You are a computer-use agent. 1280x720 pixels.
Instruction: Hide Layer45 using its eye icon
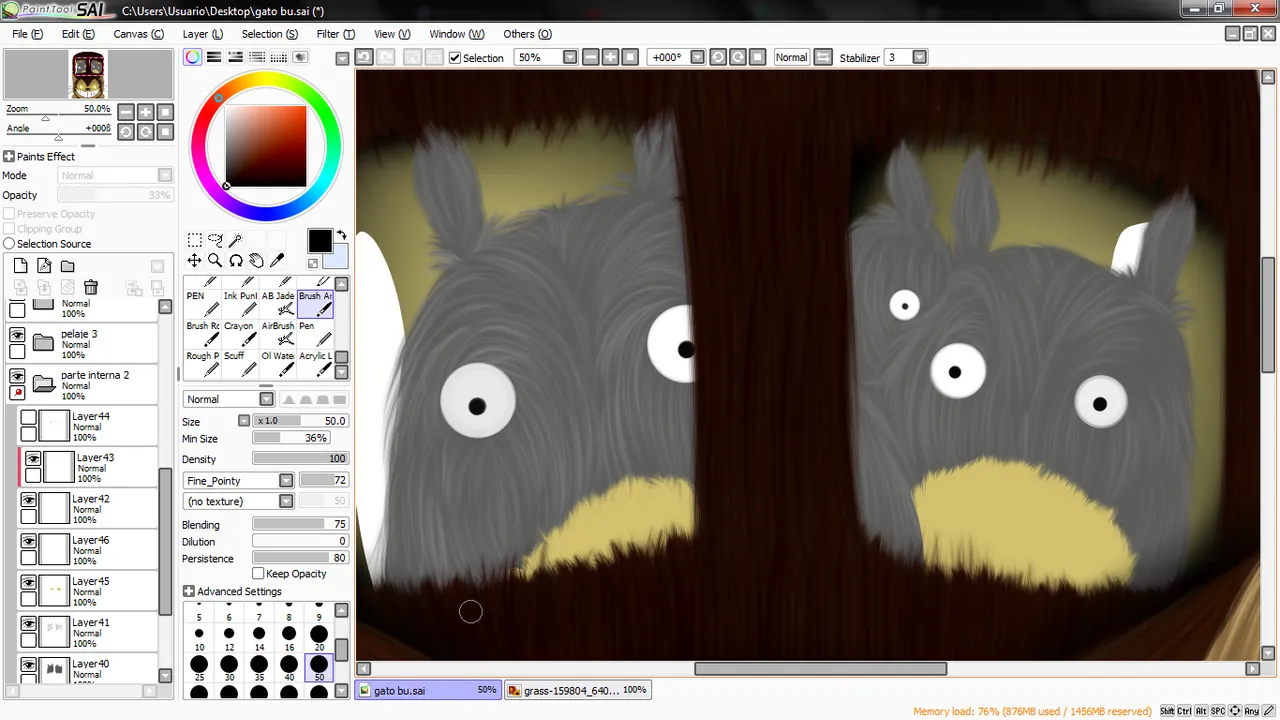(28, 582)
